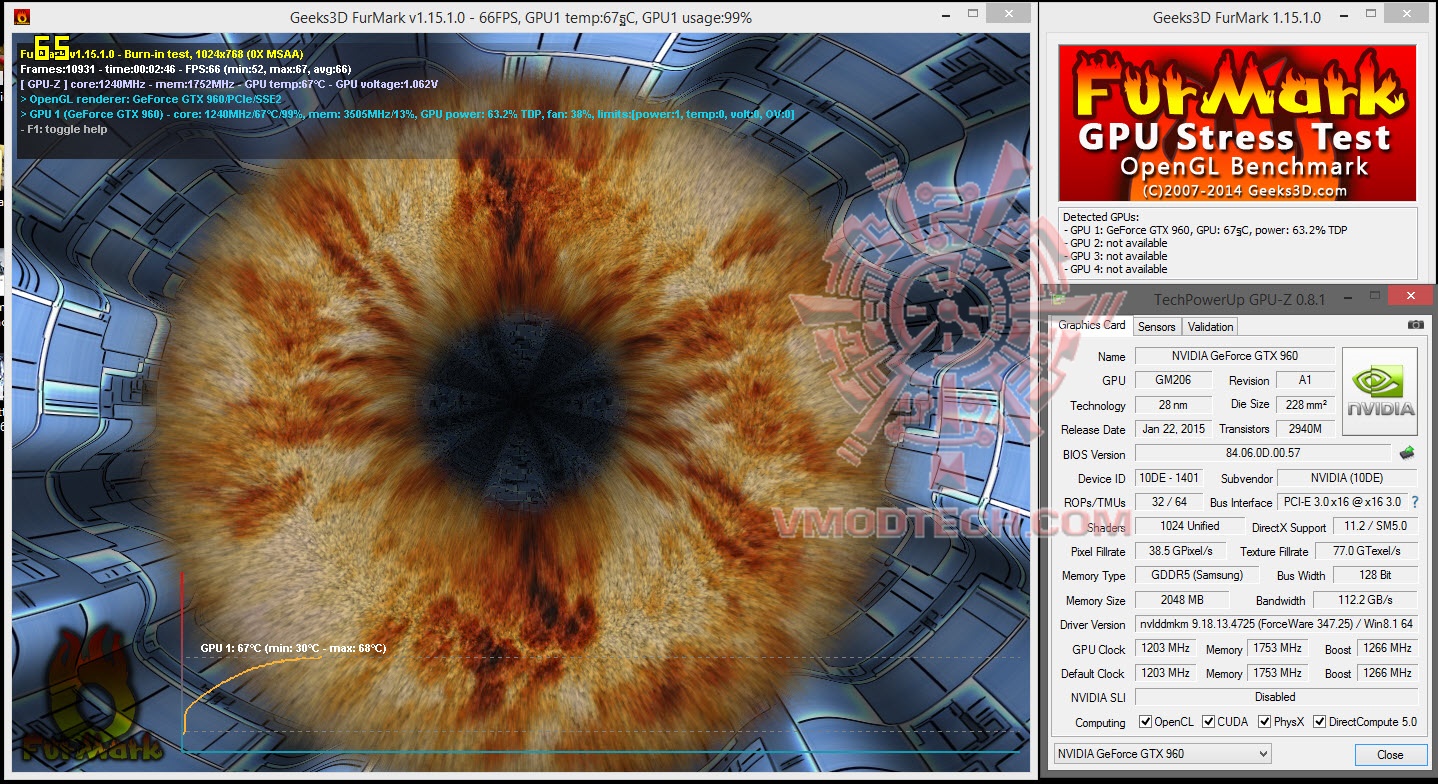
Task: Select the Boost field in the GPU Clock row
Action: click(x=1386, y=648)
